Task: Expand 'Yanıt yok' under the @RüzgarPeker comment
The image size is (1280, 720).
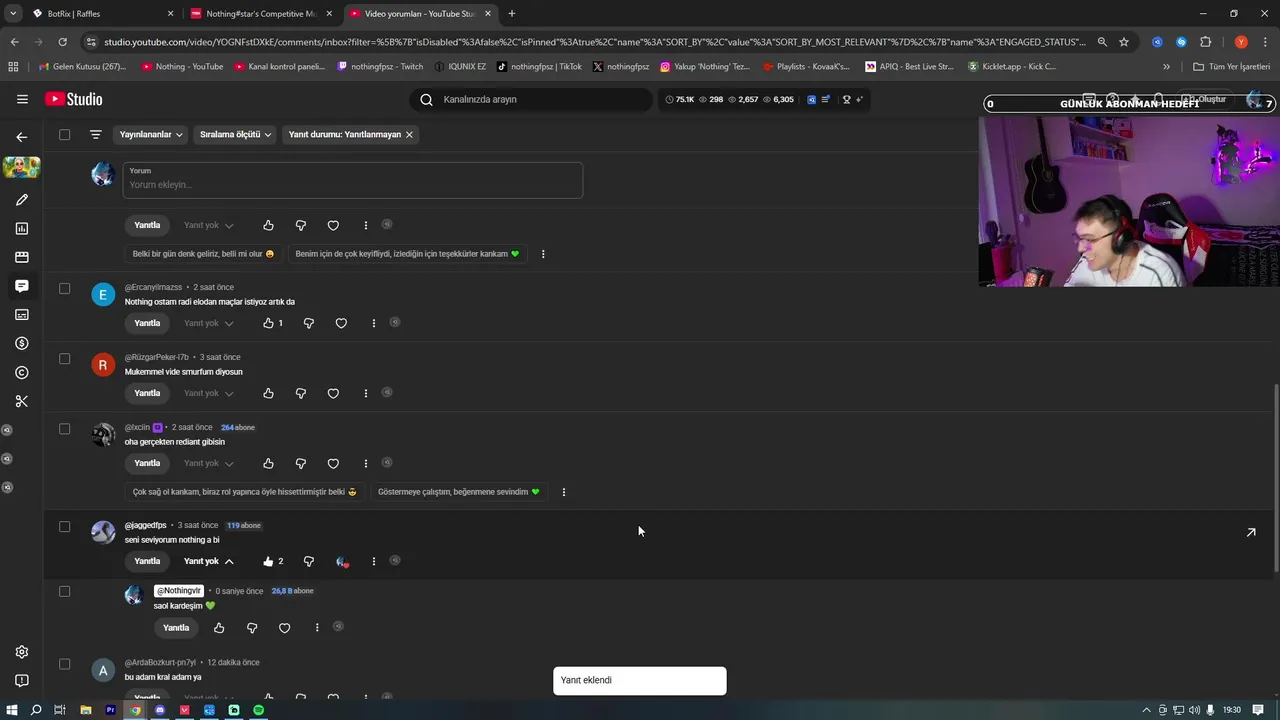Action: [209, 393]
